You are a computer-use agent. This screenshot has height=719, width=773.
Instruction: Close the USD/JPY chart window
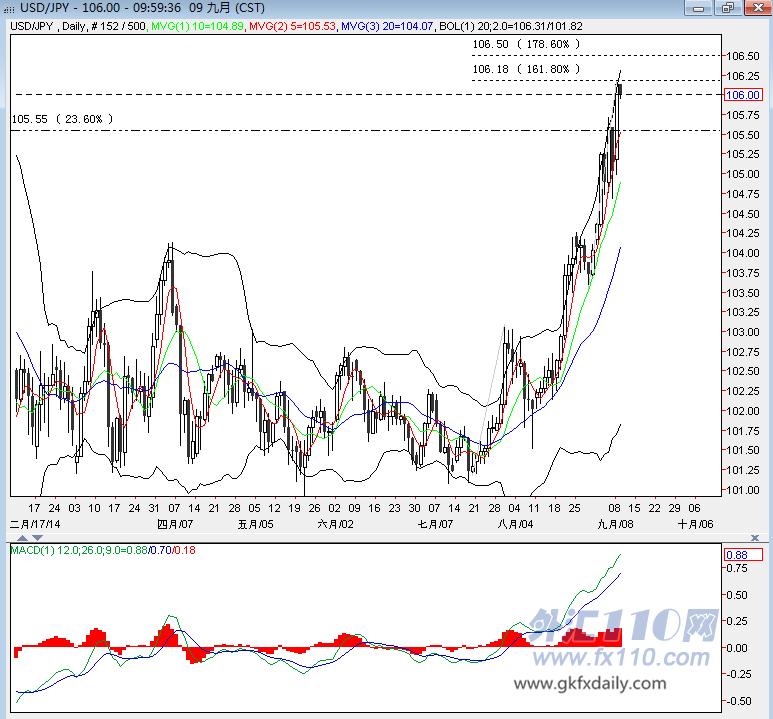(x=757, y=8)
